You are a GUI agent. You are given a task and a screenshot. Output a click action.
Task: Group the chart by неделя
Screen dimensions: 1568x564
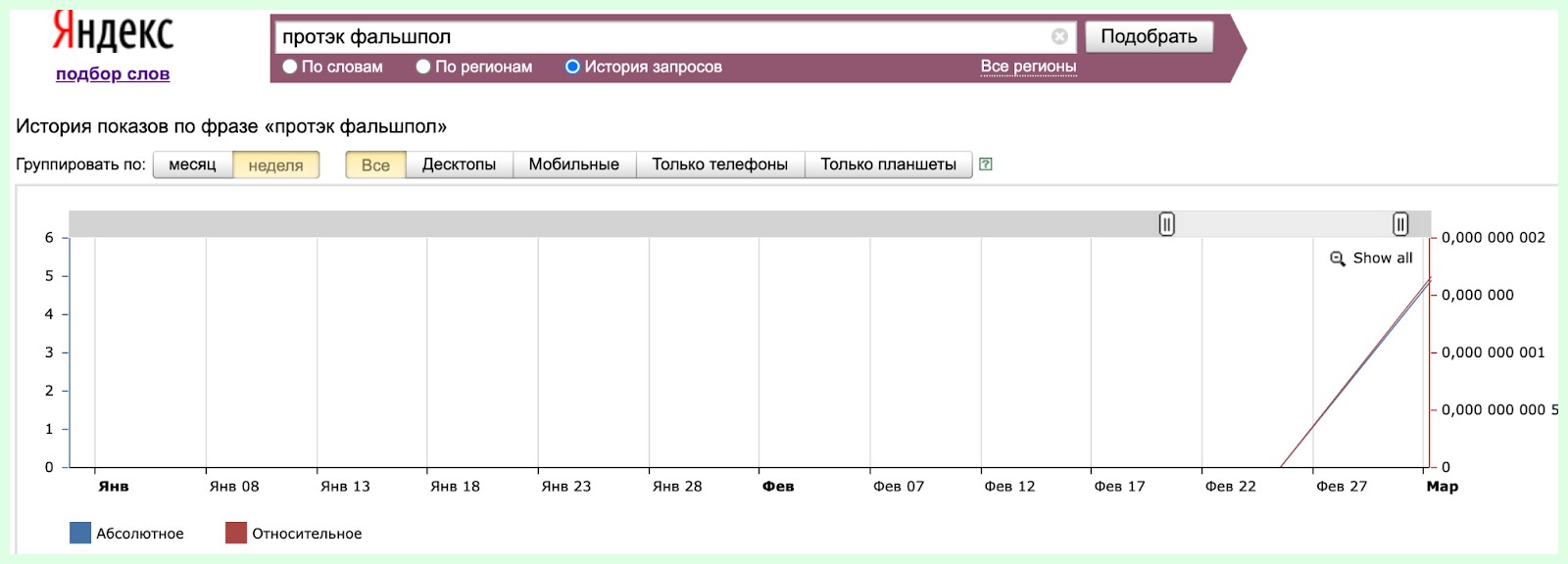pos(275,164)
